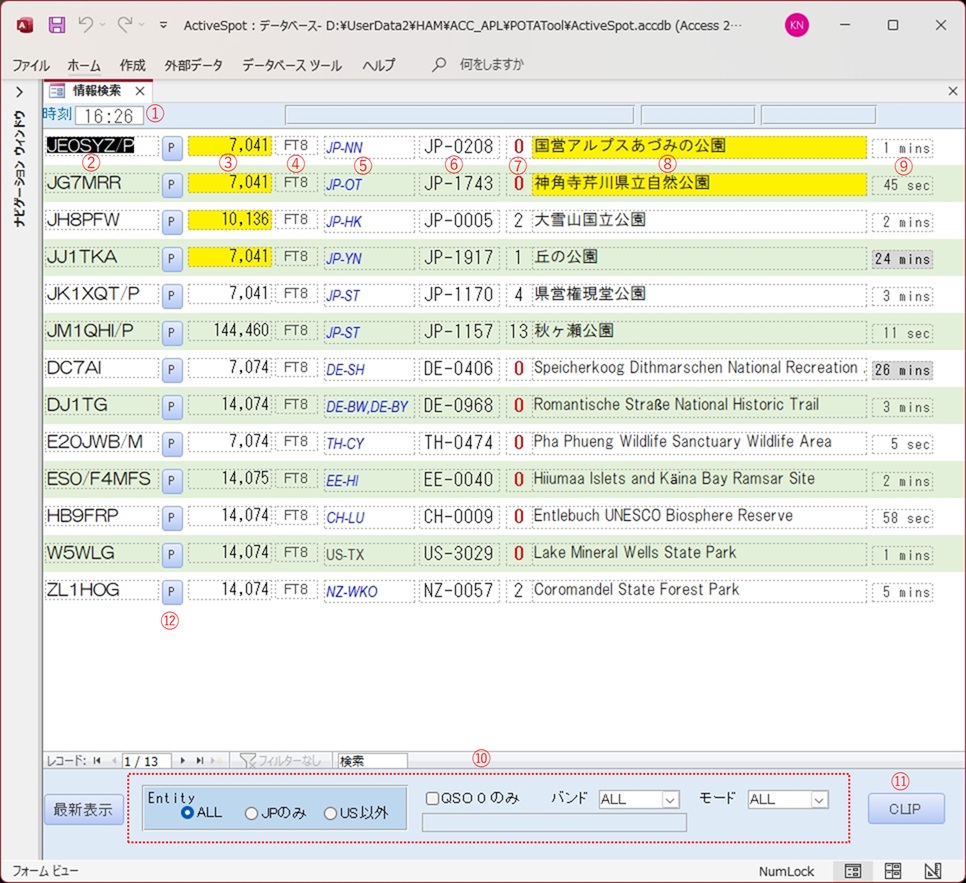The height and width of the screenshot is (883, 966).
Task: Click the P button beside DC7AI
Action: tap(172, 370)
